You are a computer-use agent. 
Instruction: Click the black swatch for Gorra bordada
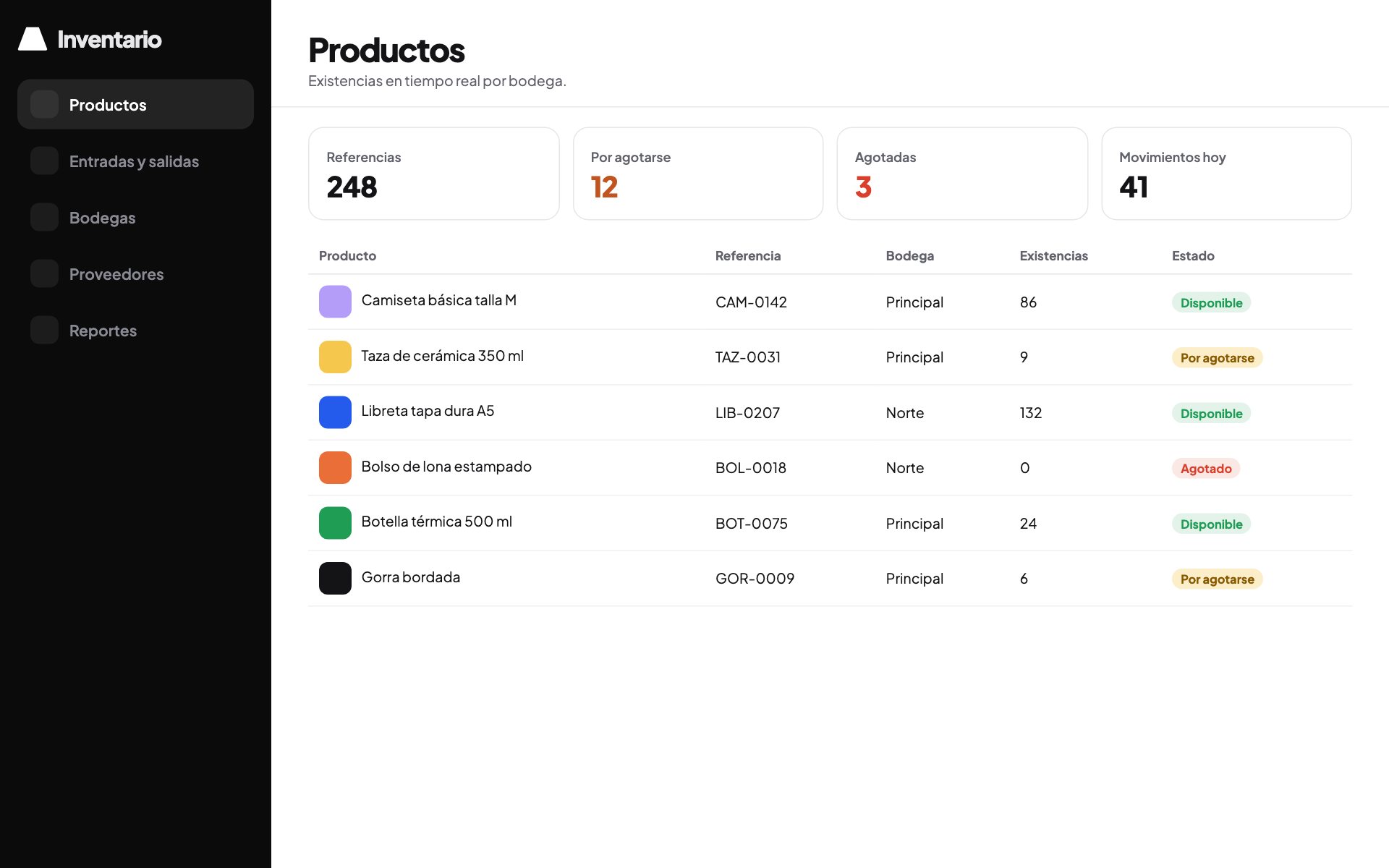(335, 578)
